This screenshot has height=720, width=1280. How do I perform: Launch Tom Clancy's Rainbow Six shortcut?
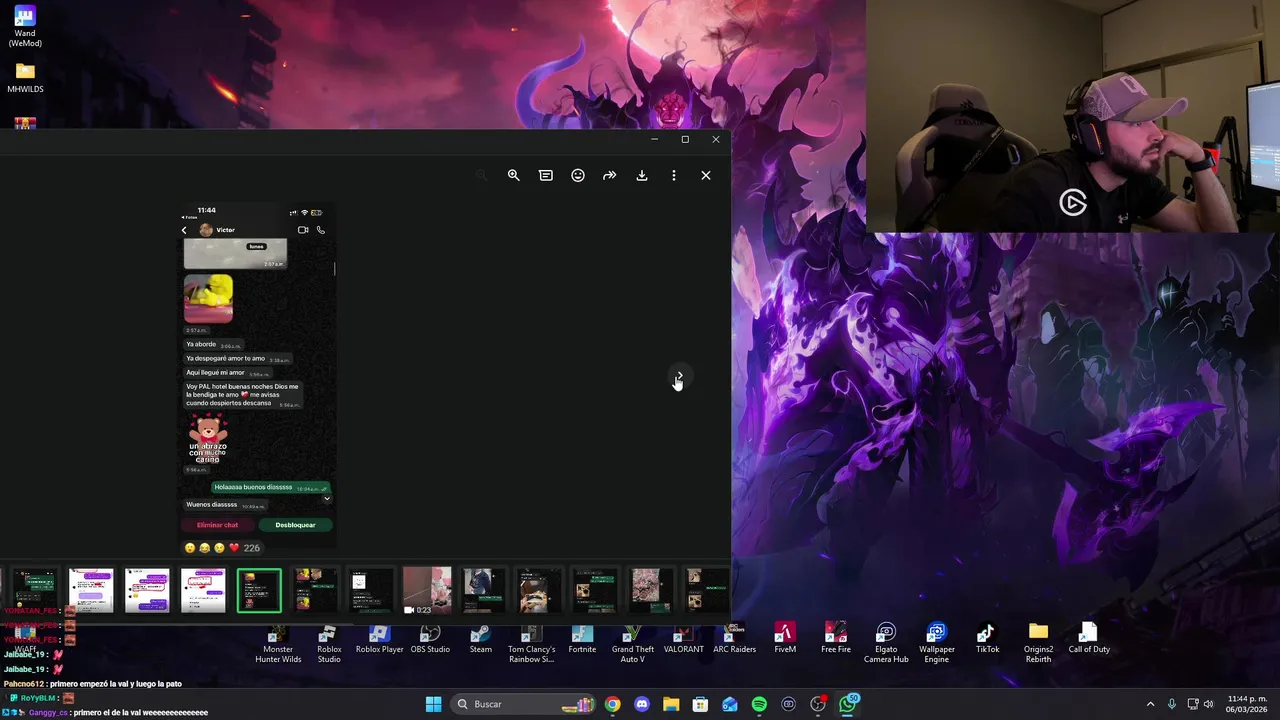pyautogui.click(x=531, y=645)
